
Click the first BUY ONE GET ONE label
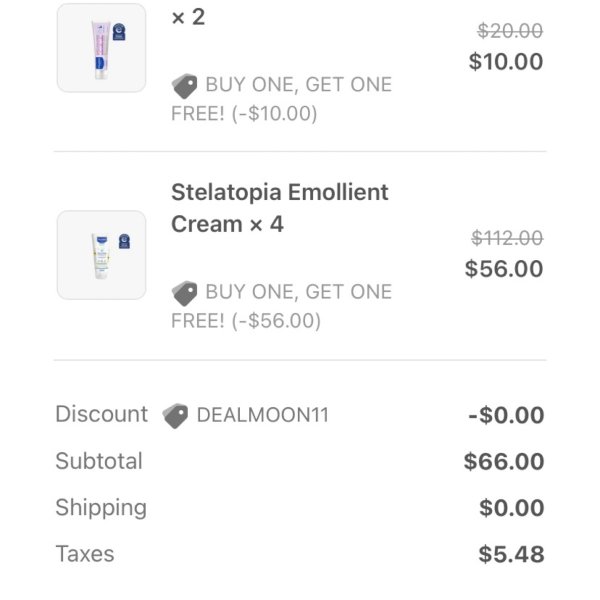[x=298, y=85]
